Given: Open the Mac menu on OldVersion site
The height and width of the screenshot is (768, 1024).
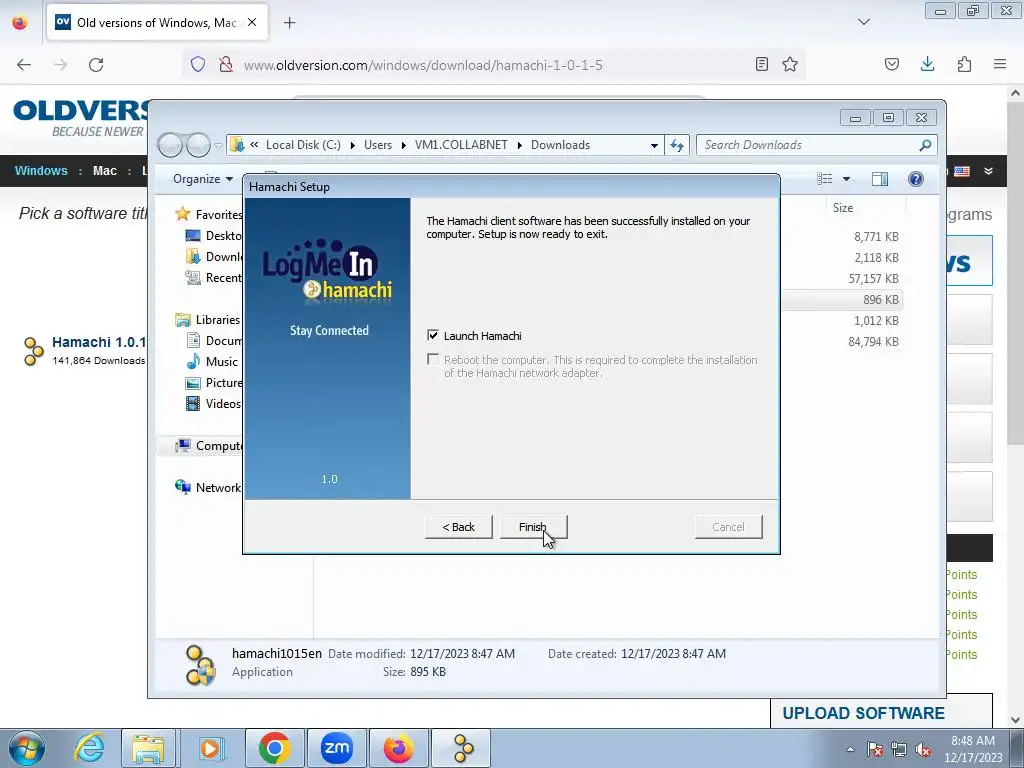Looking at the screenshot, I should coord(104,170).
